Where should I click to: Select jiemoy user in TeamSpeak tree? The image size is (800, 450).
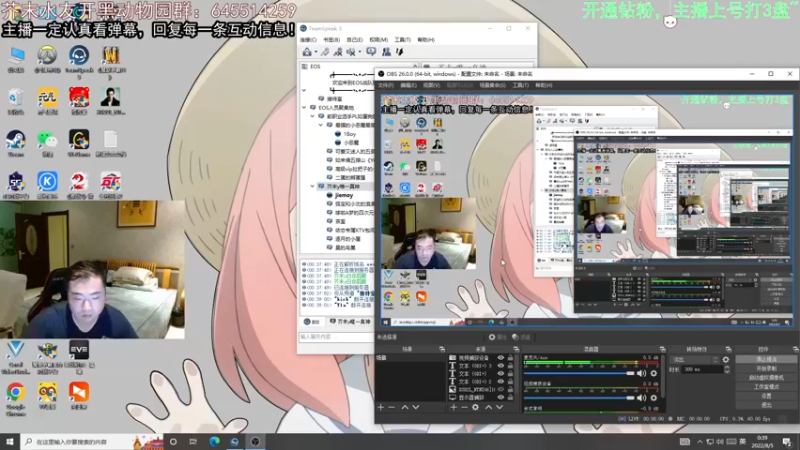pyautogui.click(x=344, y=195)
